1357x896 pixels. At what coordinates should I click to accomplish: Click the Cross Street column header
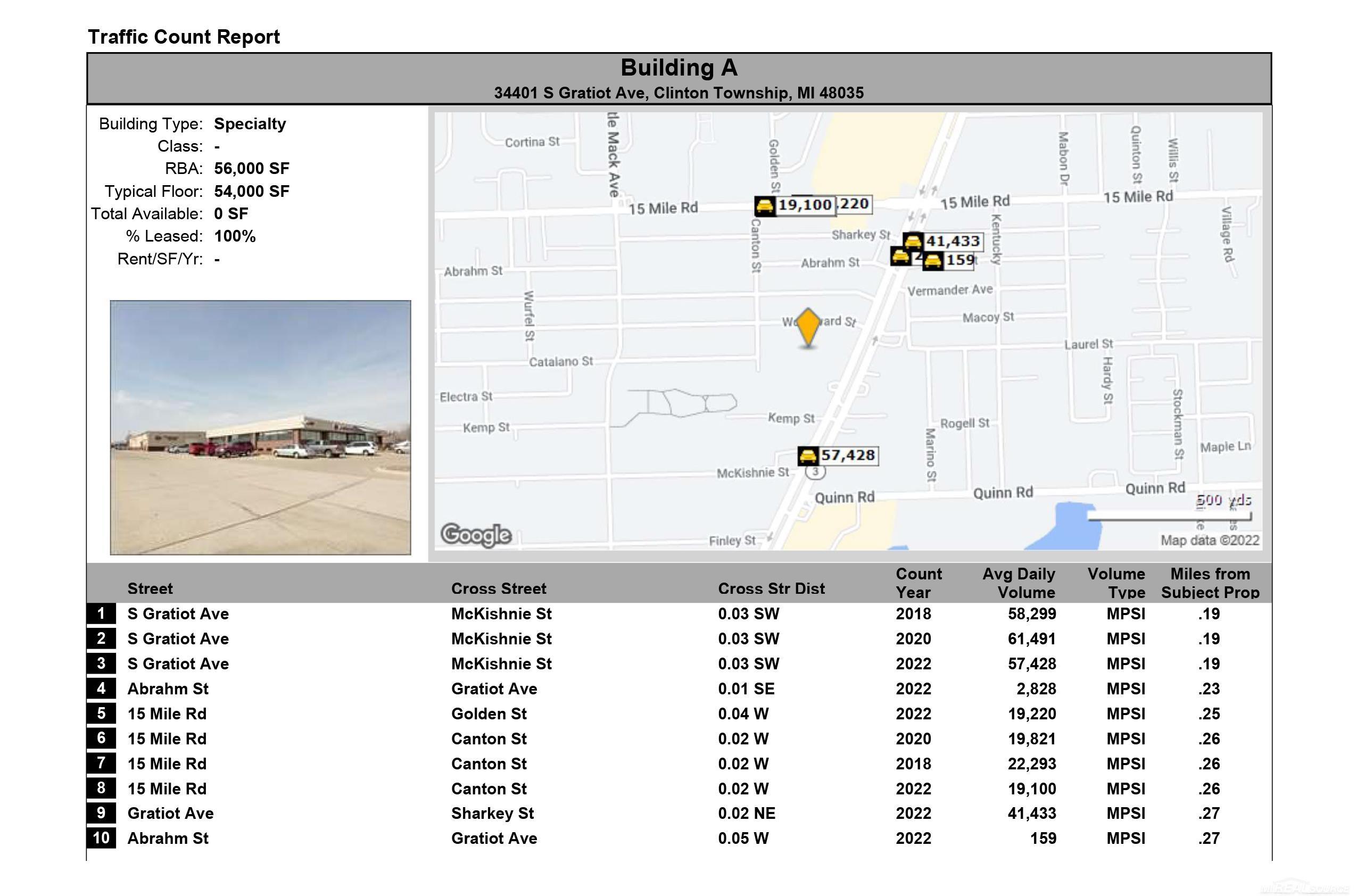pyautogui.click(x=498, y=588)
